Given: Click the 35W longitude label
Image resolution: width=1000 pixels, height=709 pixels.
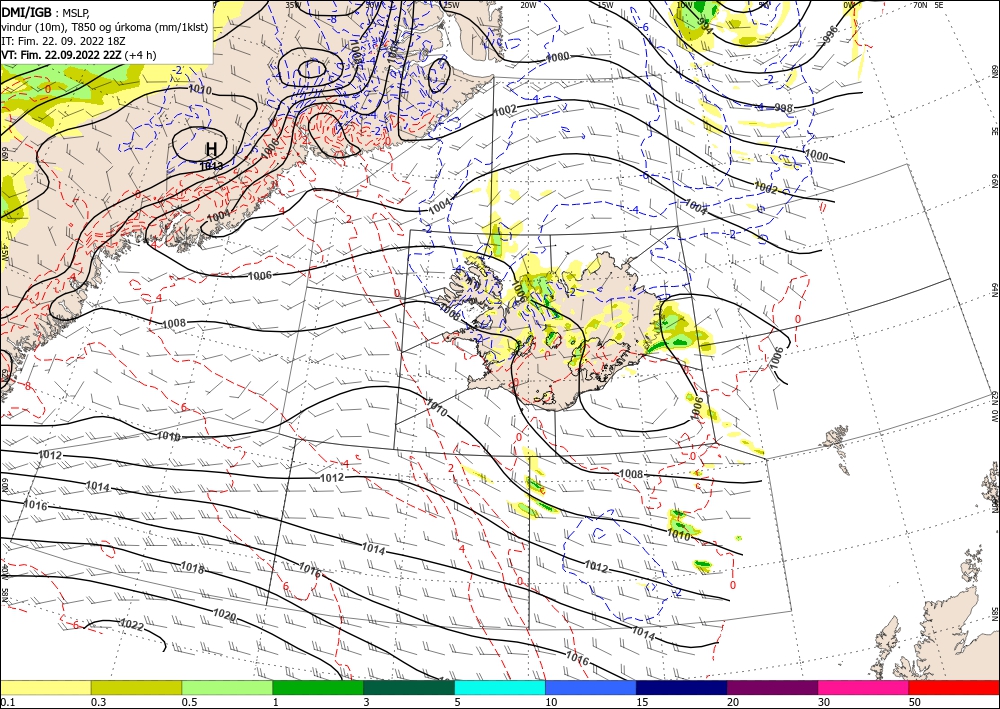Looking at the screenshot, I should point(293,5).
